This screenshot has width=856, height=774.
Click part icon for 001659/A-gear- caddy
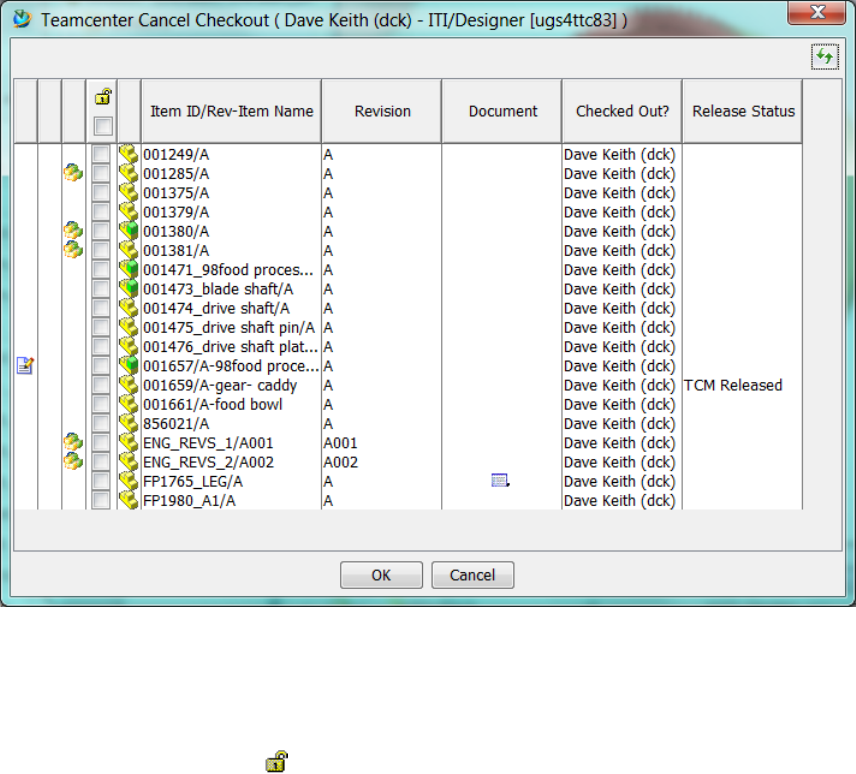pyautogui.click(x=128, y=385)
